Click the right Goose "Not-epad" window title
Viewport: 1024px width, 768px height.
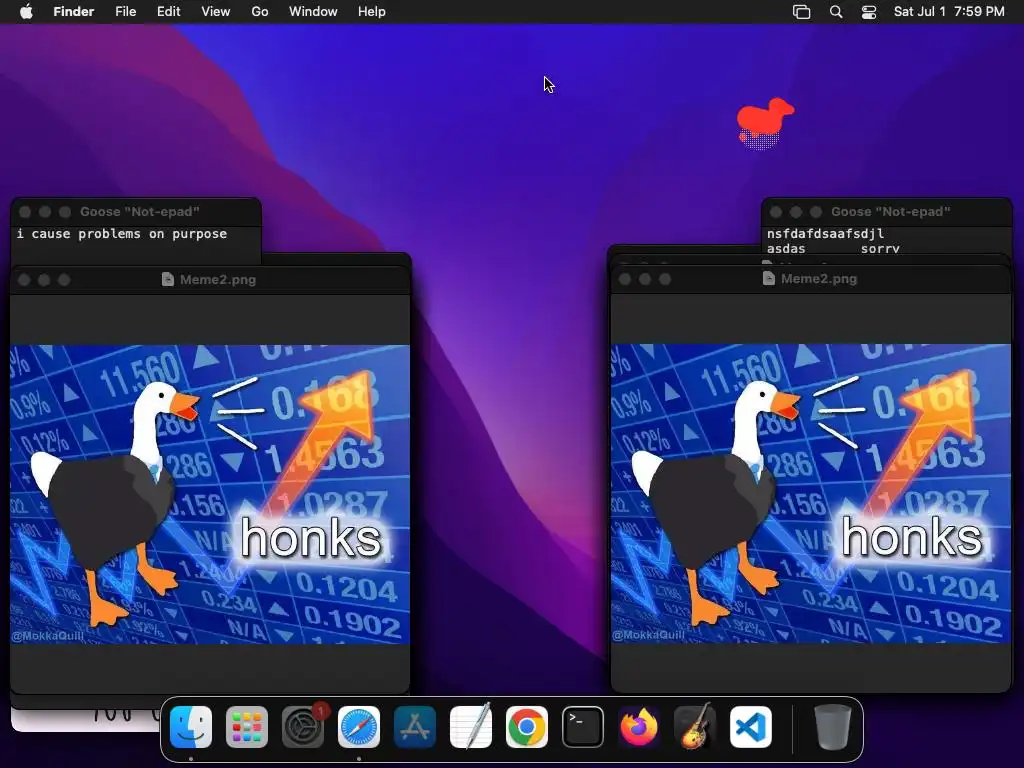pos(891,212)
